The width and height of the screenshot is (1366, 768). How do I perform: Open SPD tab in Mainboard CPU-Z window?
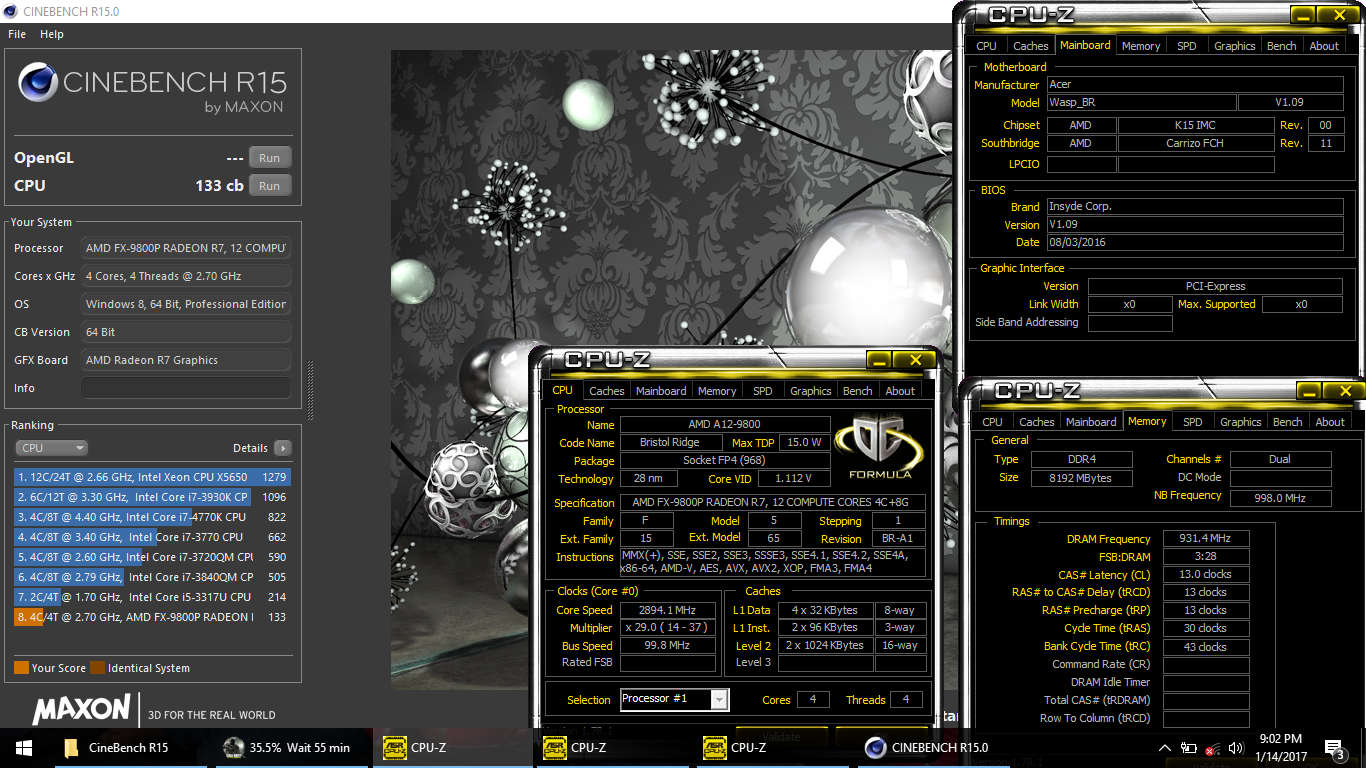1187,46
